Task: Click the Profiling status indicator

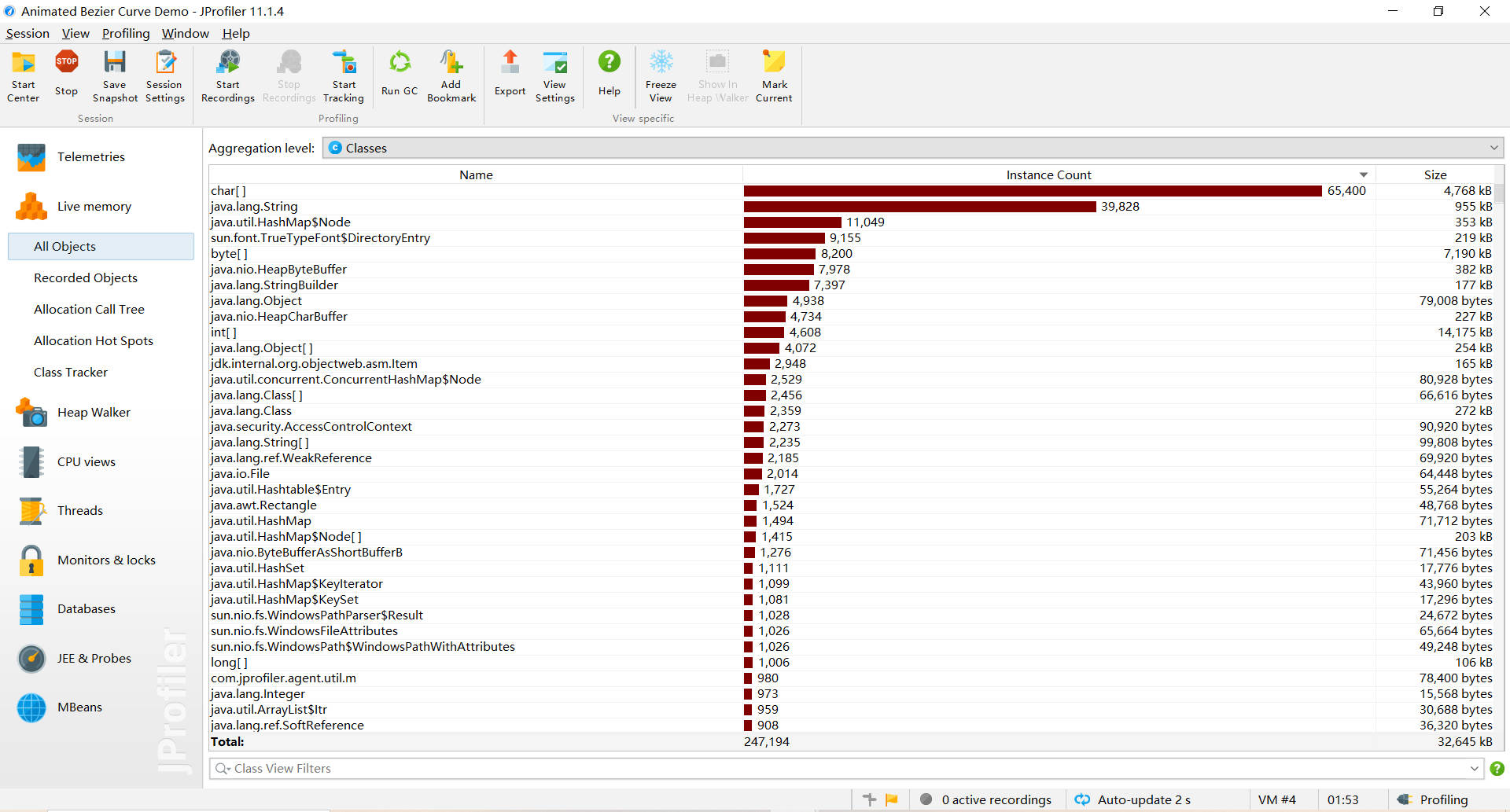Action: click(1433, 799)
